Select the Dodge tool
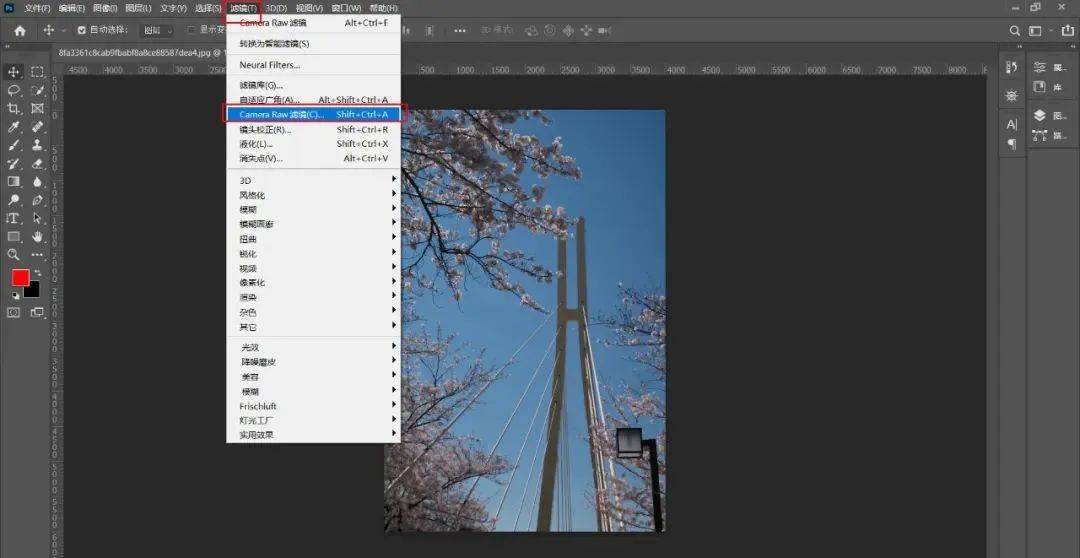Screen dimensions: 1080x558 13,200
